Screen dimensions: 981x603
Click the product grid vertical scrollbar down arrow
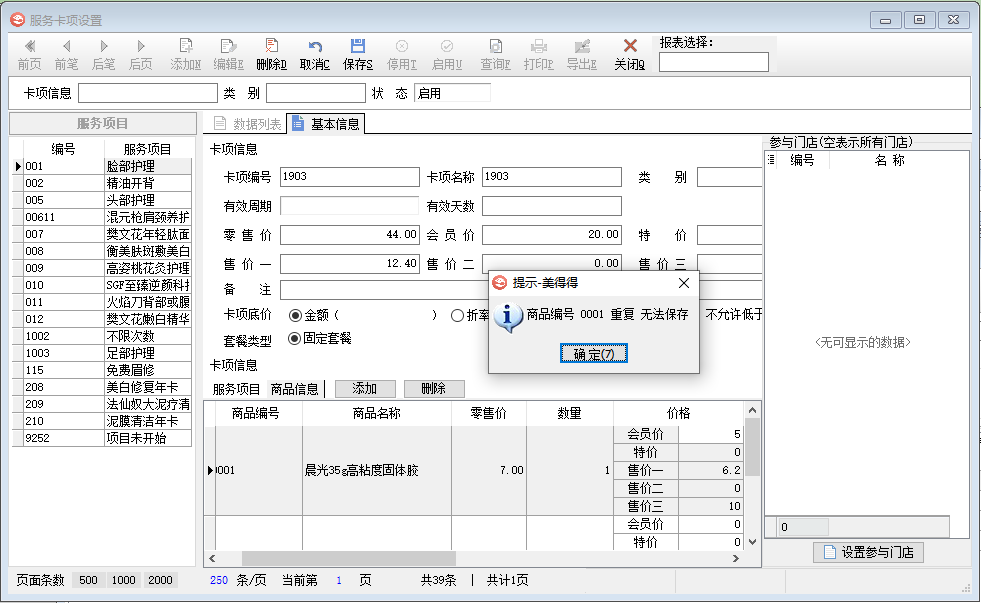tap(753, 542)
